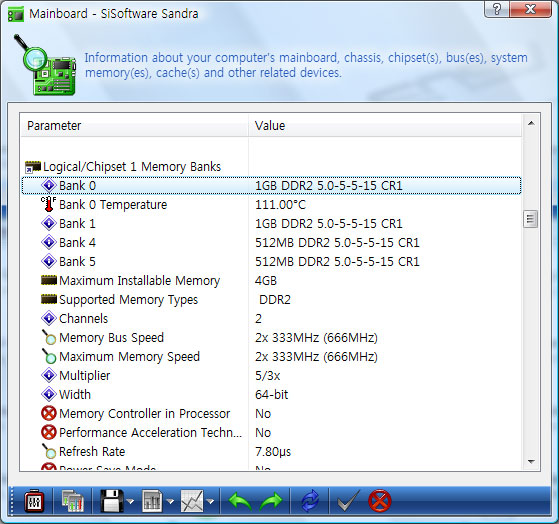Click the Value column header

pyautogui.click(x=385, y=125)
